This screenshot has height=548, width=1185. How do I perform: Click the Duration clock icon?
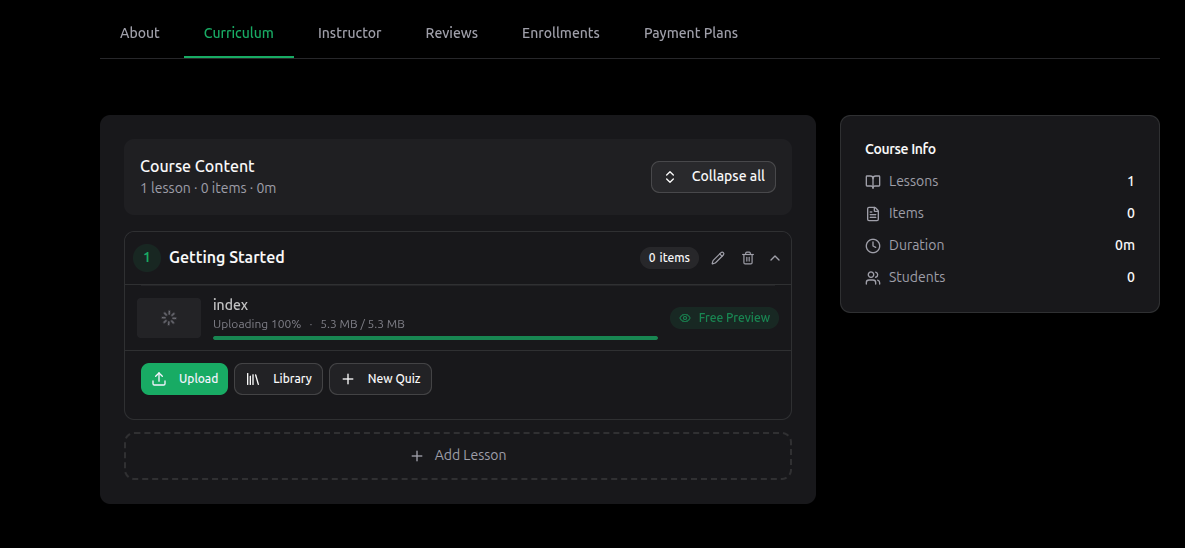[x=873, y=246]
